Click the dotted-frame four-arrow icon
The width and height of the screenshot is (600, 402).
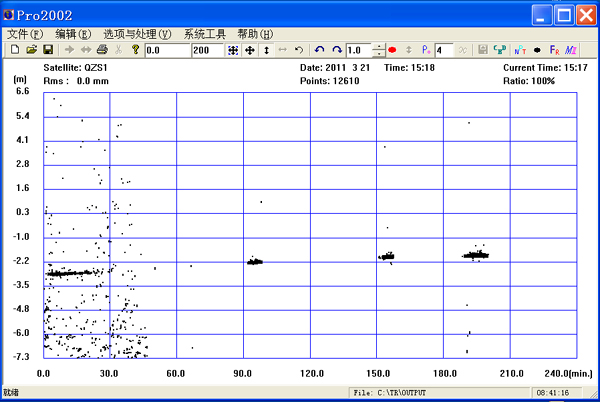tap(233, 50)
